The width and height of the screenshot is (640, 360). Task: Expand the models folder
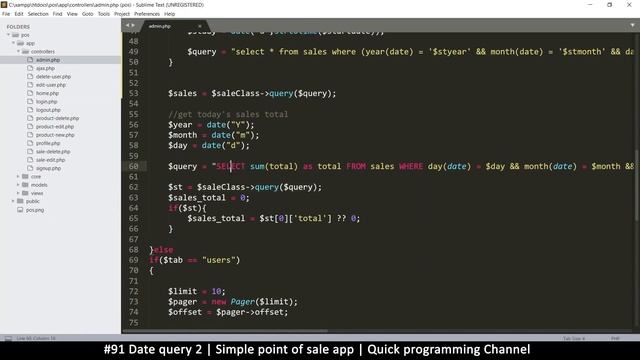pyautogui.click(x=18, y=185)
